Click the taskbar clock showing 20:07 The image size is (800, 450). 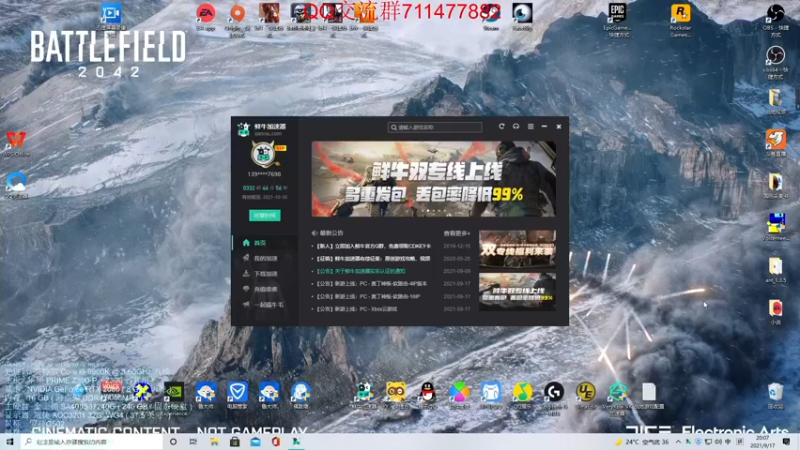(x=763, y=442)
